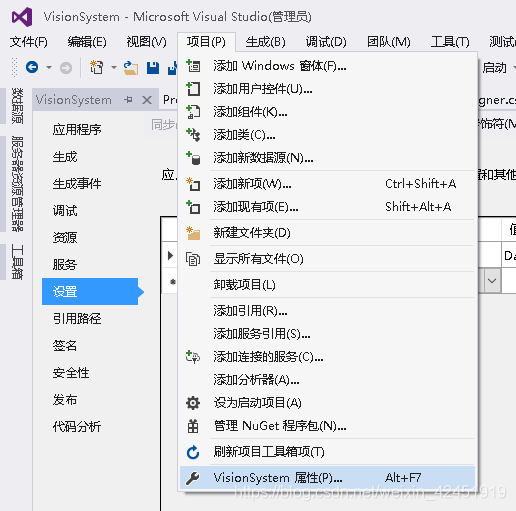The image size is (516, 511).
Task: Click the Add Class icon
Action: [193, 135]
